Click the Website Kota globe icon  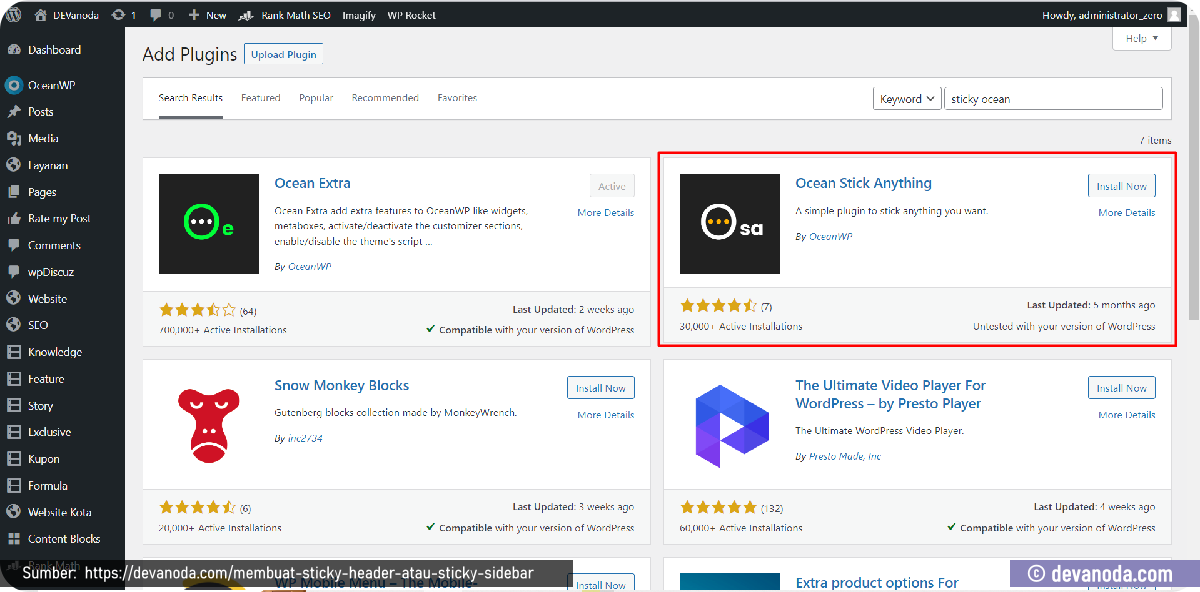point(14,512)
